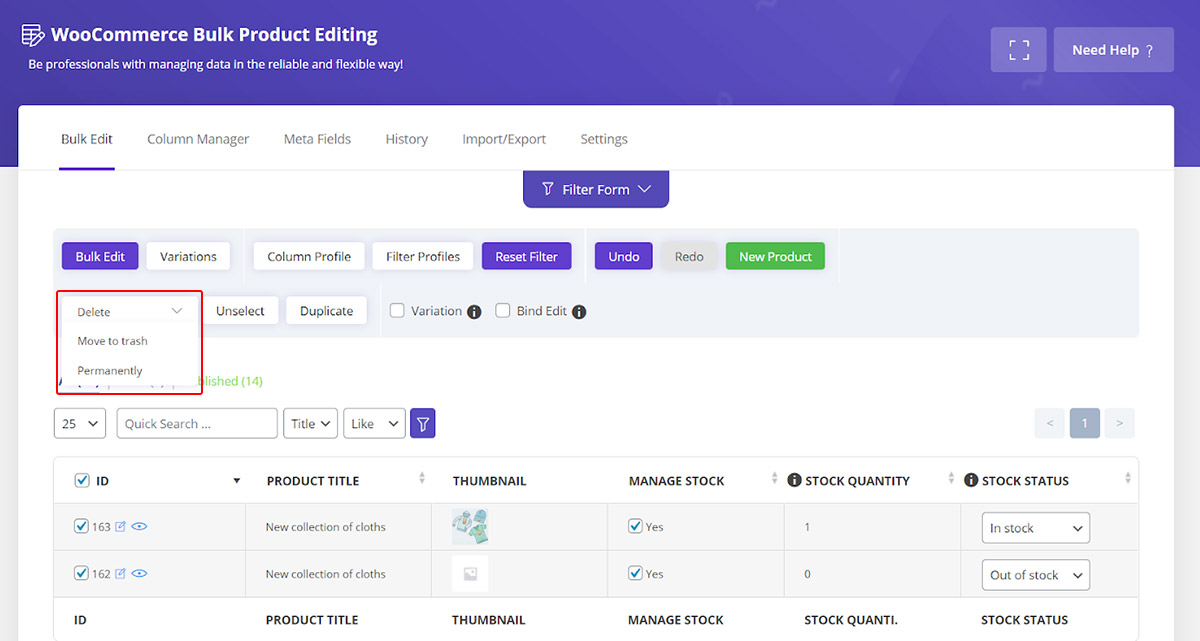
Task: Sort by Product Title column arrows
Action: 422,479
